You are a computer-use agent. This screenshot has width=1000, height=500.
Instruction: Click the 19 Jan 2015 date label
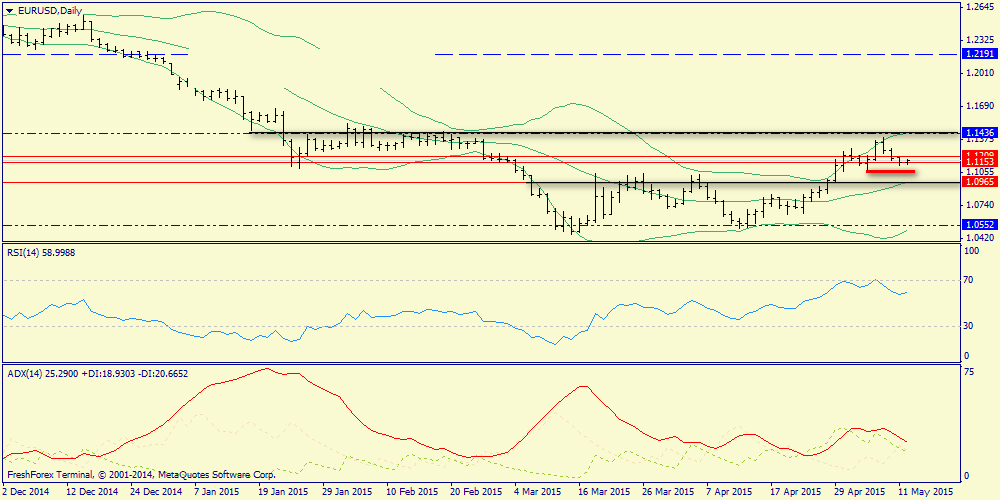coord(283,492)
